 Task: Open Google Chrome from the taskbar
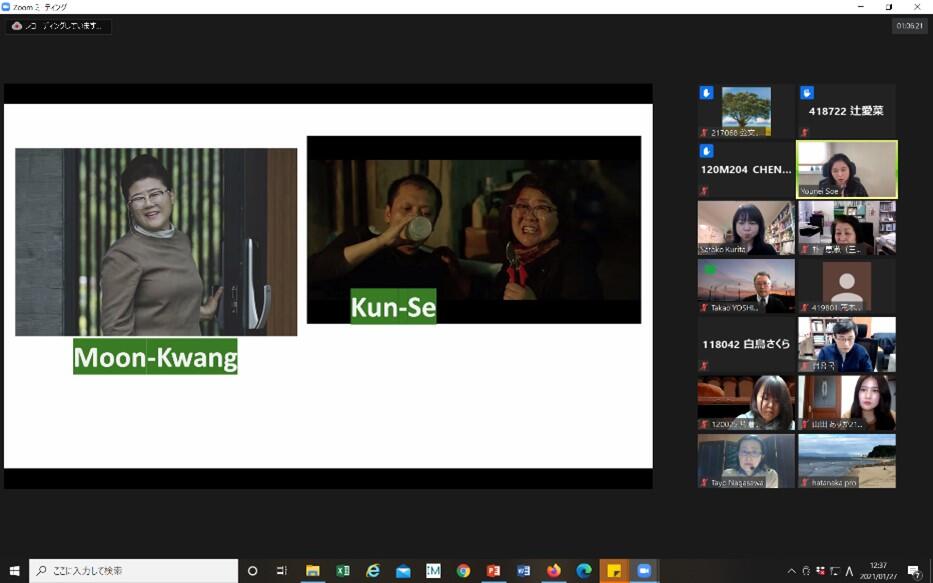click(x=464, y=571)
